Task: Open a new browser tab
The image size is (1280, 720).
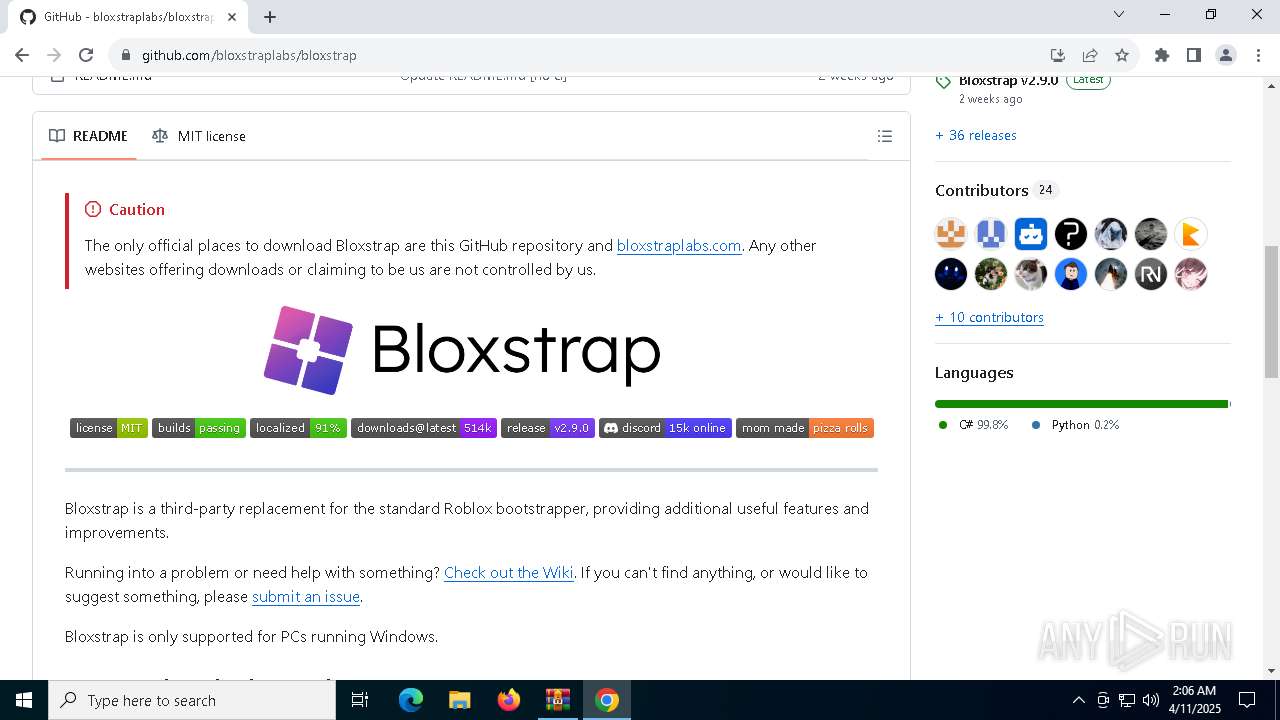Action: click(270, 17)
